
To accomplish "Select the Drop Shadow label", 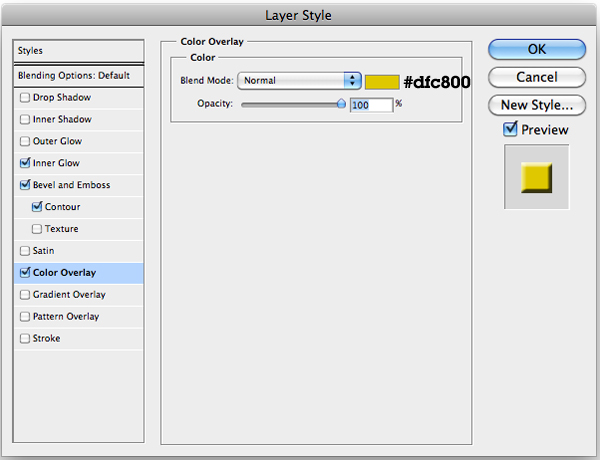I will pyautogui.click(x=62, y=98).
